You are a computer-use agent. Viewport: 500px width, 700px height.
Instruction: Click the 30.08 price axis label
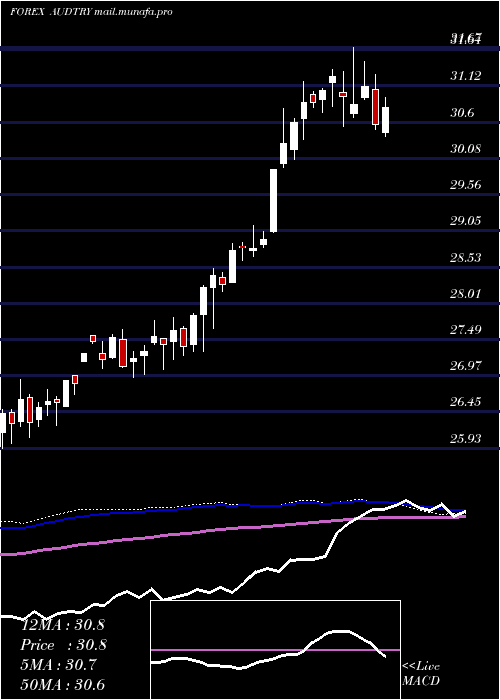(x=466, y=149)
